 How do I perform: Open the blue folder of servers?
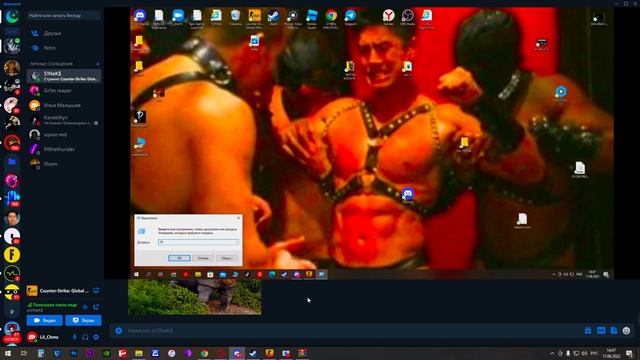(12, 162)
